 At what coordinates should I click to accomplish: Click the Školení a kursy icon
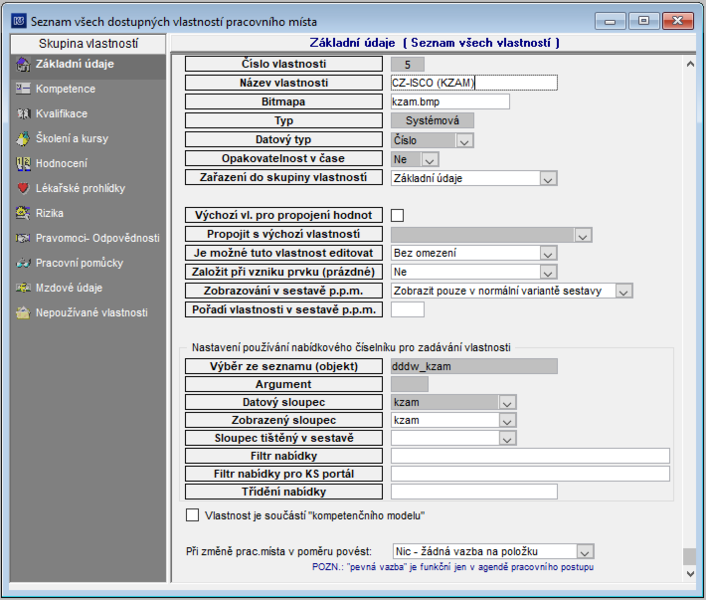tap(23, 139)
